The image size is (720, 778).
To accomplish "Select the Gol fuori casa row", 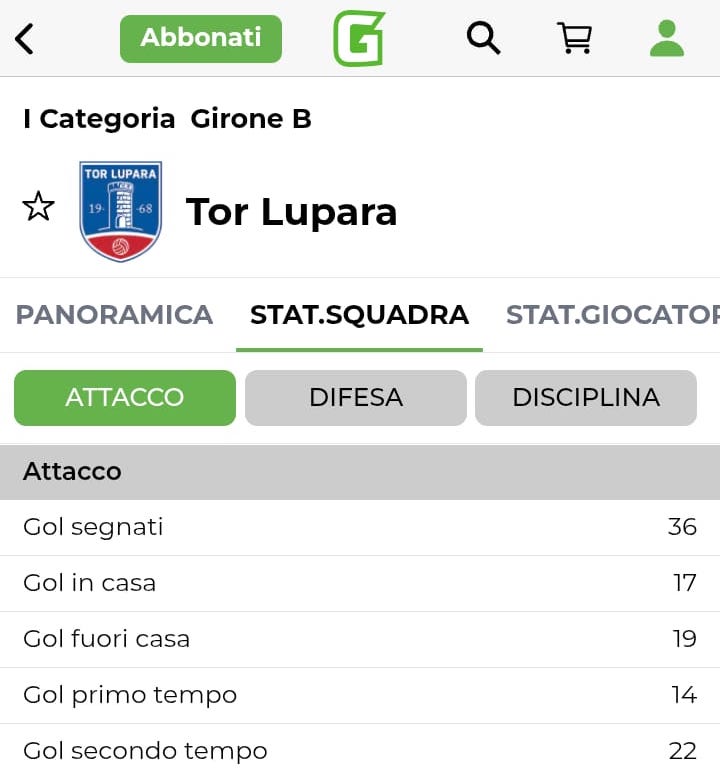I will coord(360,639).
